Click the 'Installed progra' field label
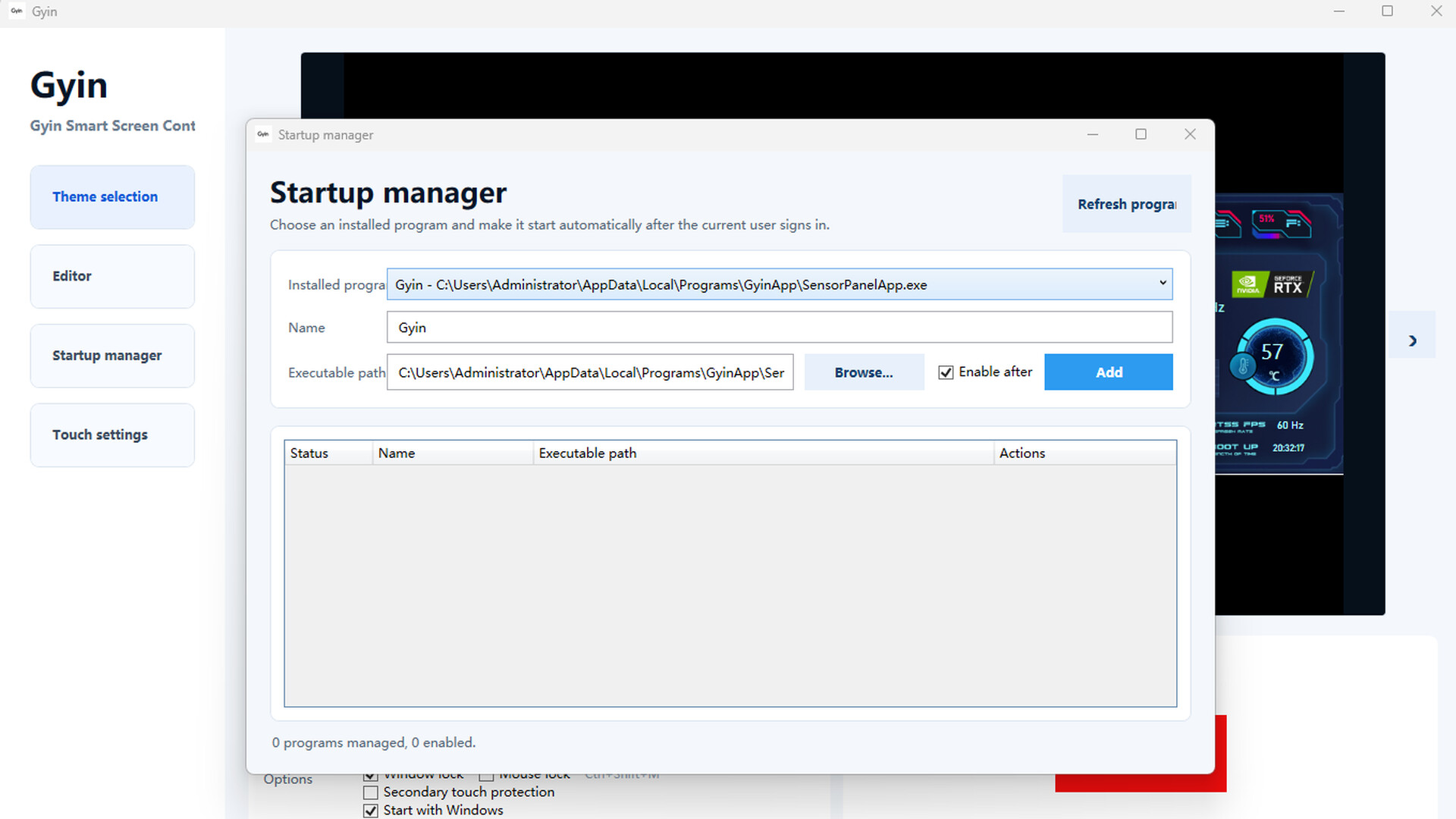The image size is (1456, 819). (336, 285)
